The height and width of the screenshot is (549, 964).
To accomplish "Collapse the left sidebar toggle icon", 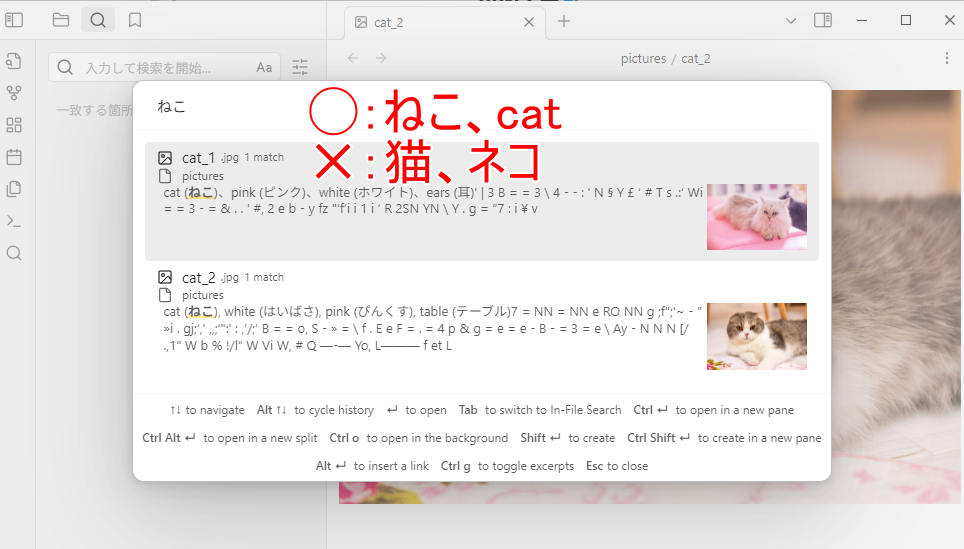I will tap(14, 20).
